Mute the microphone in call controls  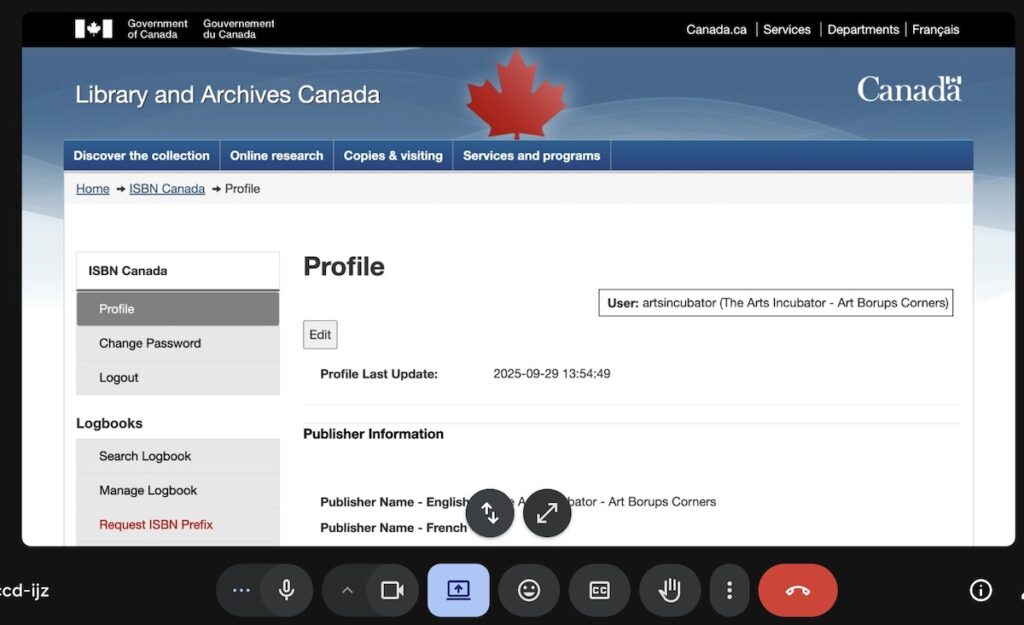(x=287, y=590)
